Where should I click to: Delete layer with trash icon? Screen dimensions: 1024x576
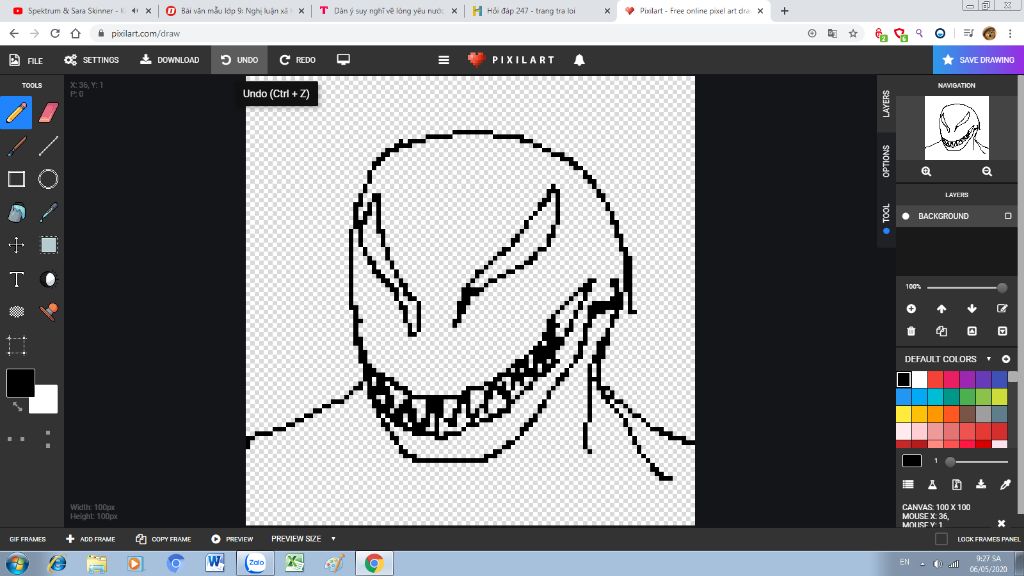[911, 331]
